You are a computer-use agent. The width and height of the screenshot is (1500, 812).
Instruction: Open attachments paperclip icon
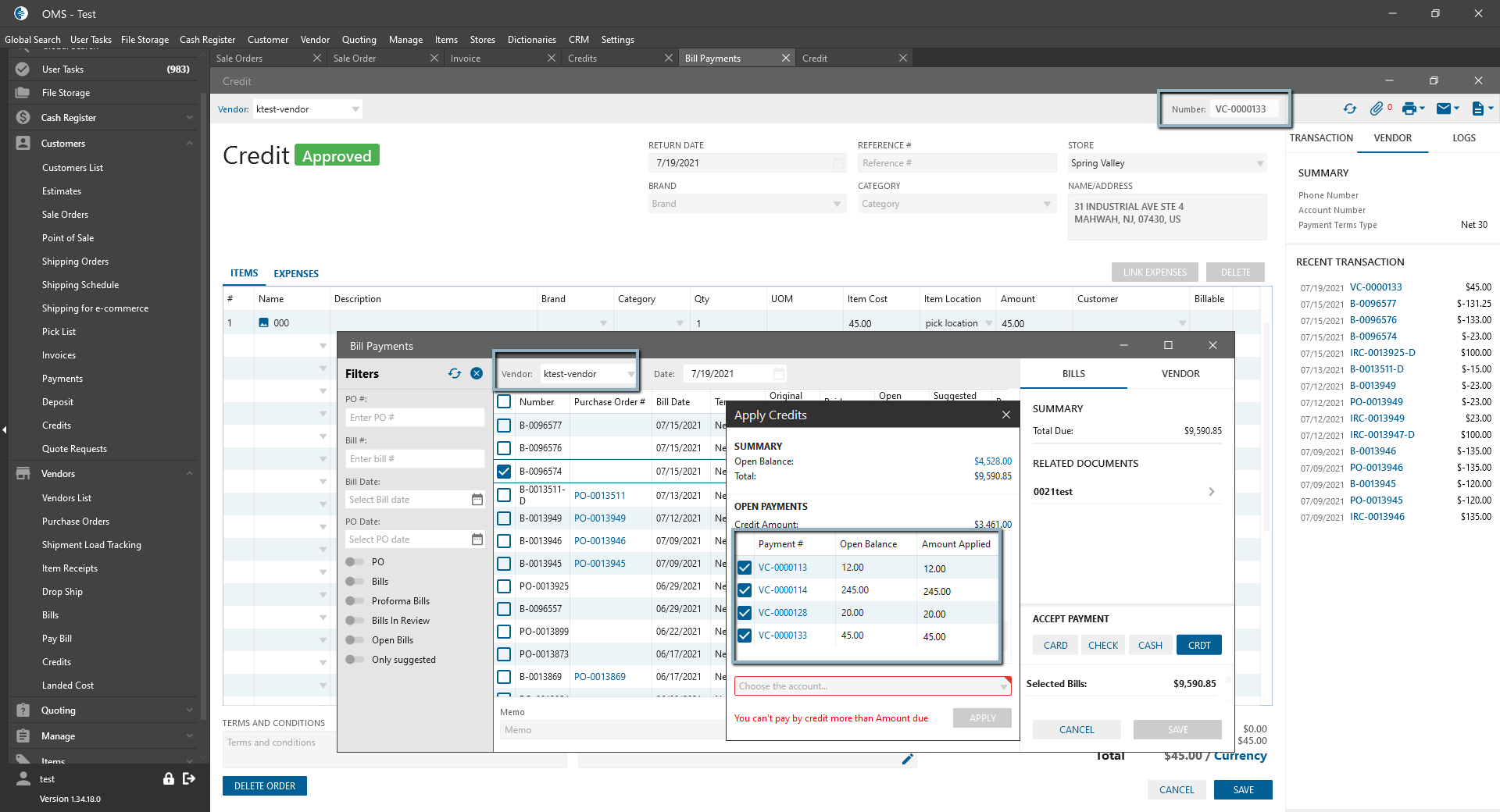pos(1377,109)
